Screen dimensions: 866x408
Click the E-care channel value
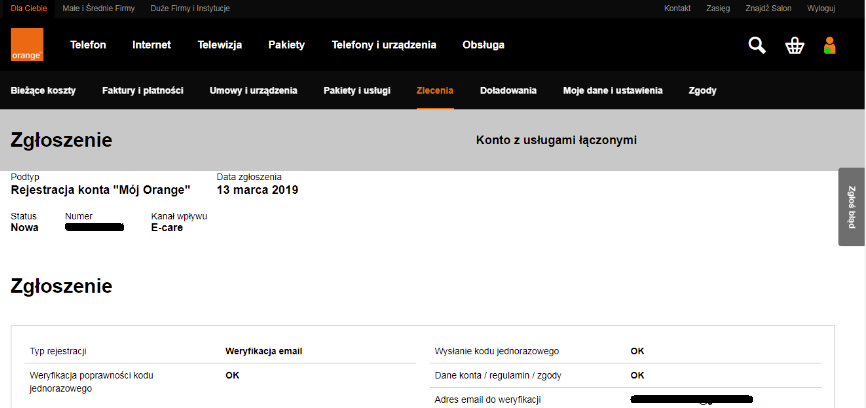(x=167, y=227)
